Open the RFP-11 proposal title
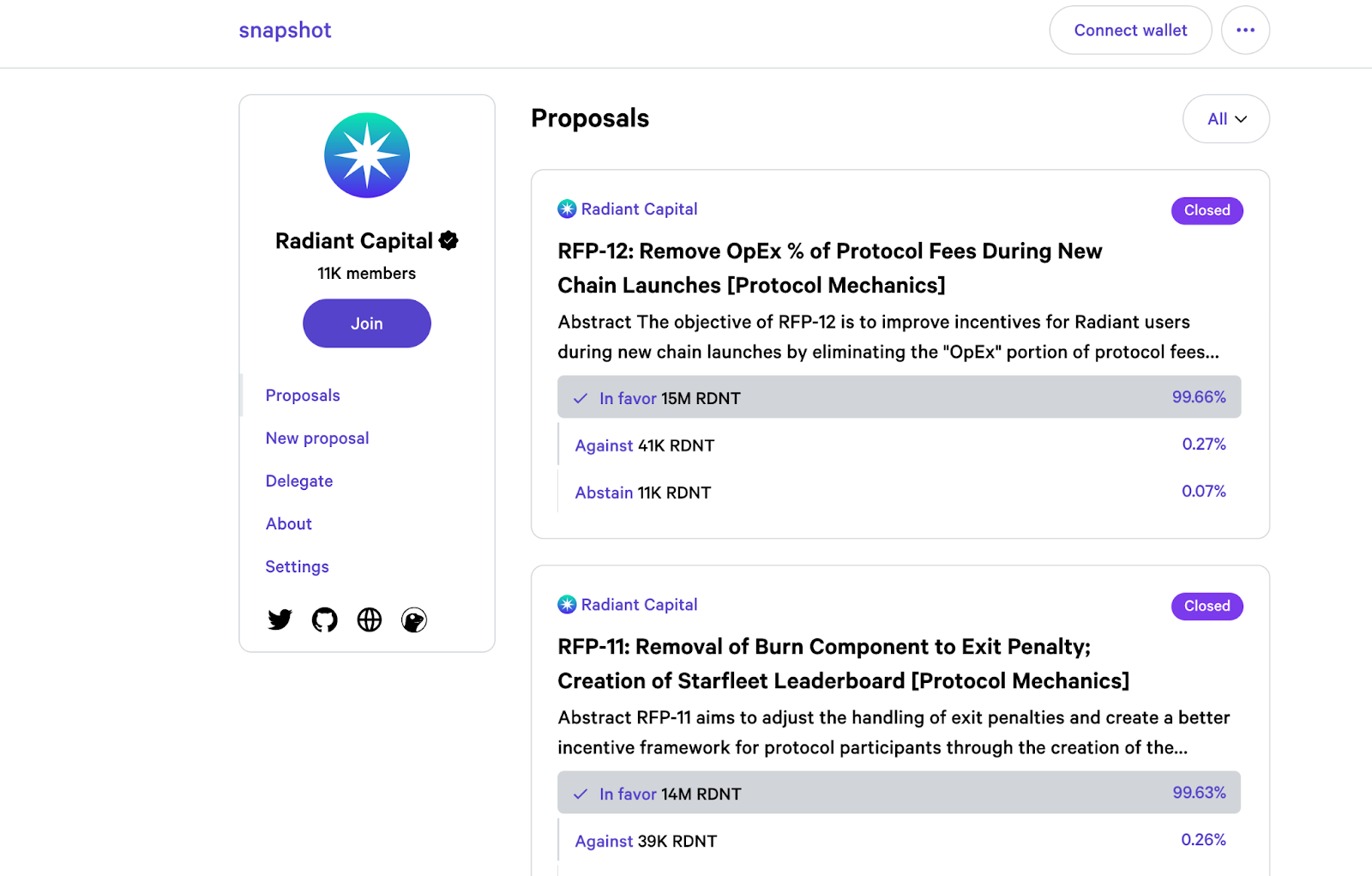The image size is (1372, 876). pos(844,663)
